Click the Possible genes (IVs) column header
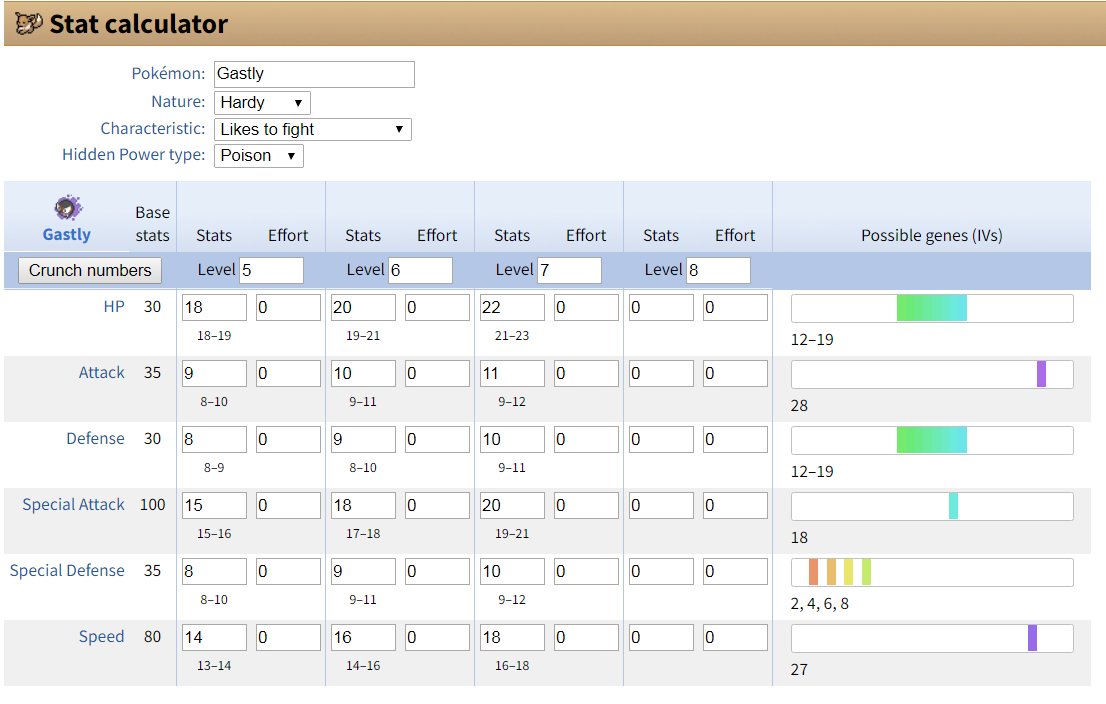Image resolution: width=1106 pixels, height=704 pixels. (x=932, y=236)
